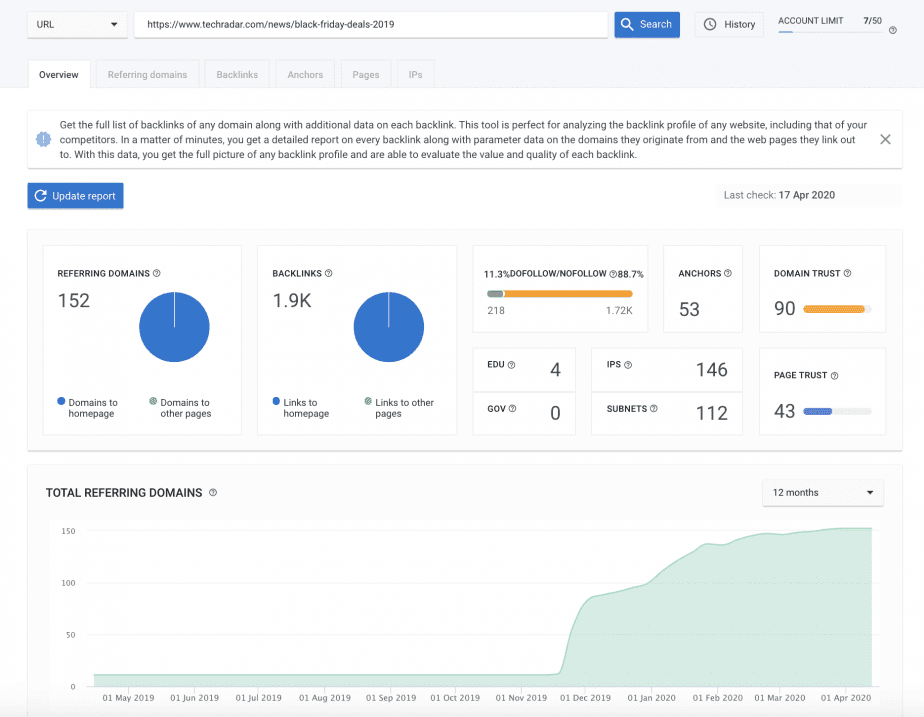924x717 pixels.
Task: Click the Last check date 17 Apr 2020
Action: pyautogui.click(x=807, y=195)
